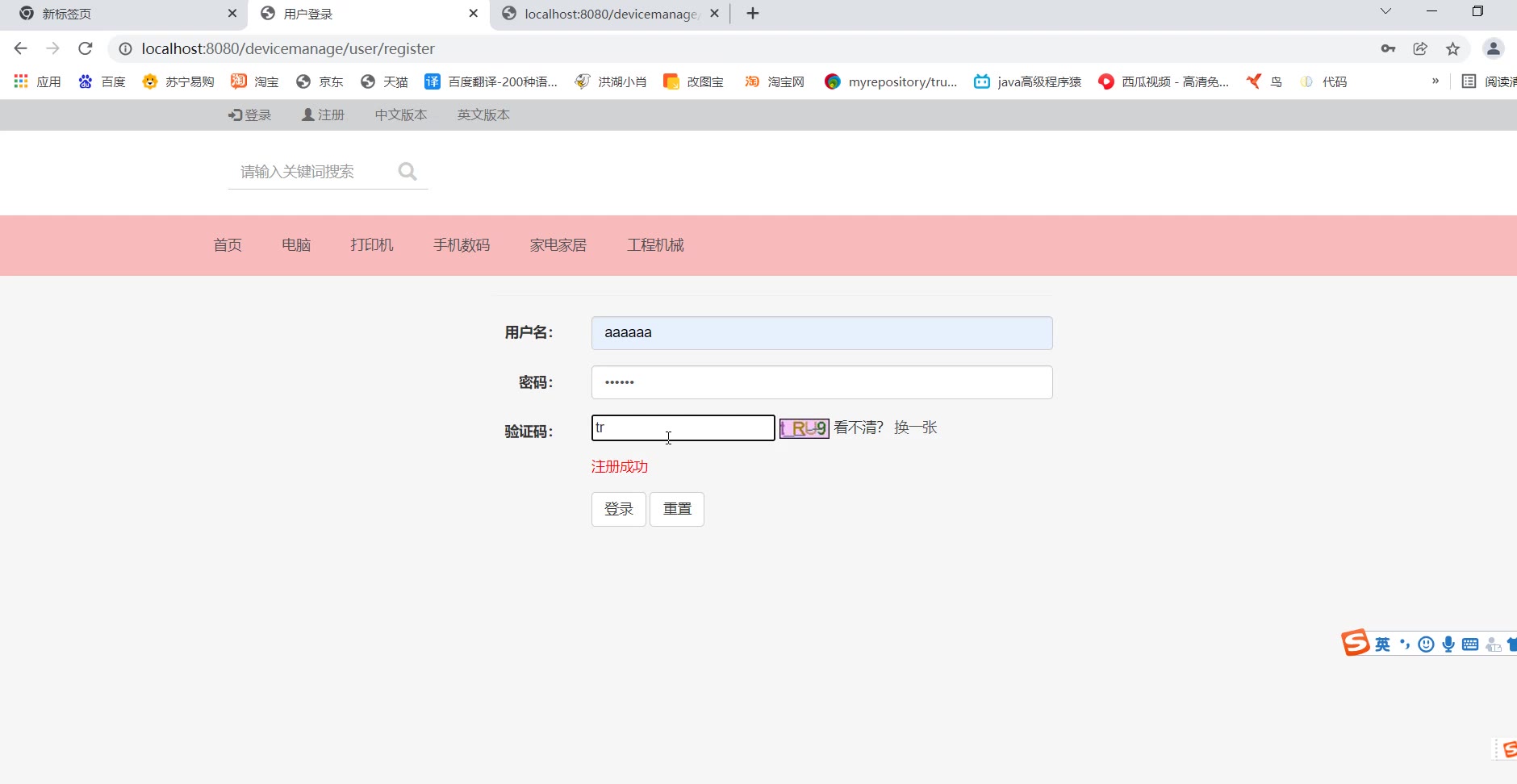Screen dimensions: 1517x784
Task: Switch to the 新标签页 tab
Action: pyautogui.click(x=121, y=14)
